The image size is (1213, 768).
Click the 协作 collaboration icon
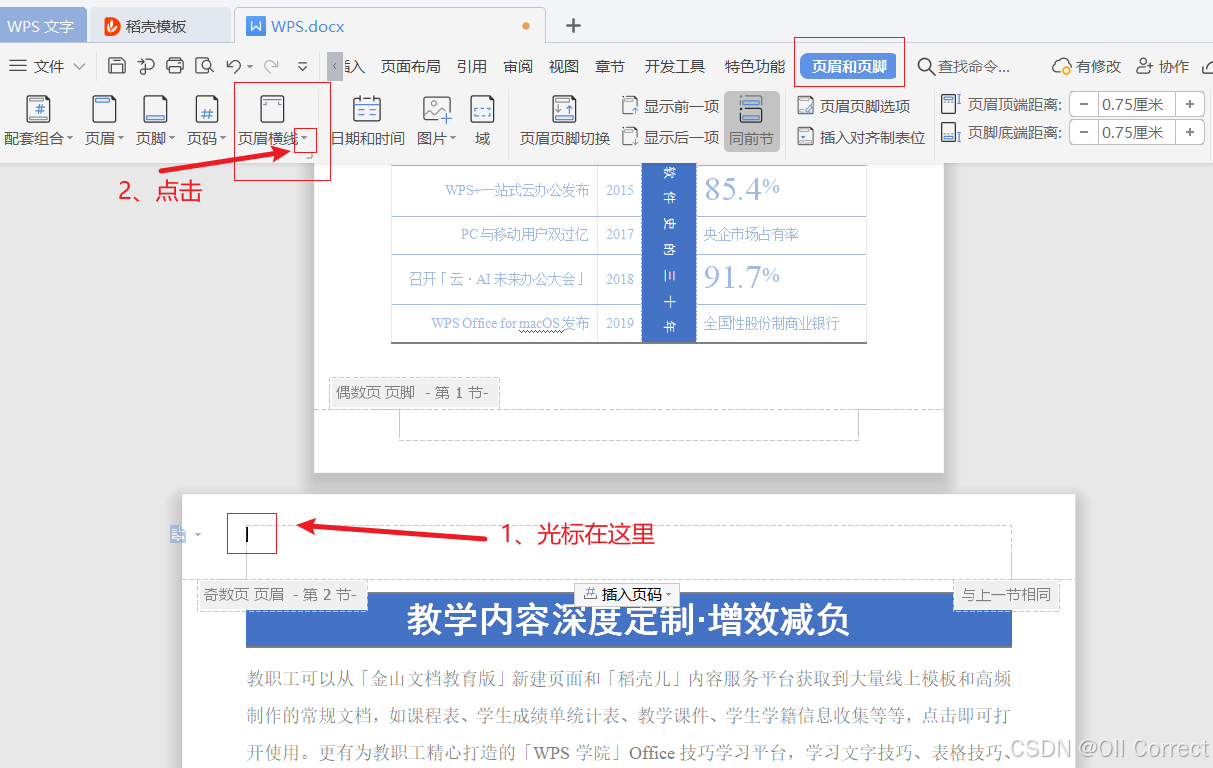coord(1145,66)
